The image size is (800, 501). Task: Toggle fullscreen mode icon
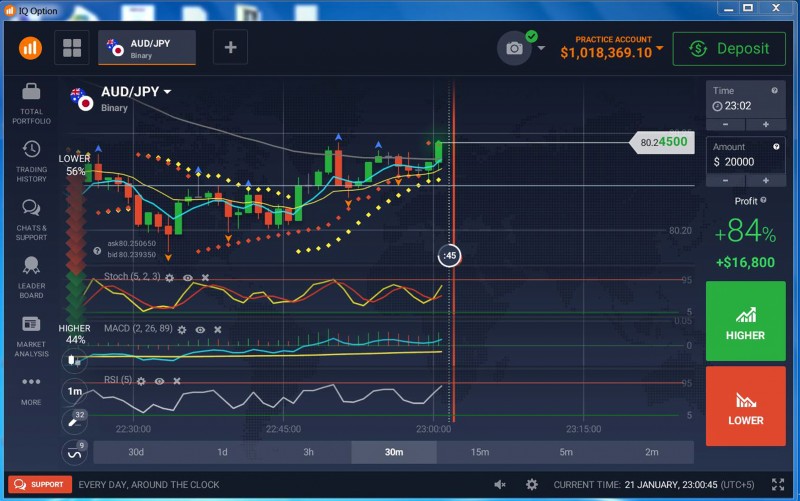coord(778,484)
